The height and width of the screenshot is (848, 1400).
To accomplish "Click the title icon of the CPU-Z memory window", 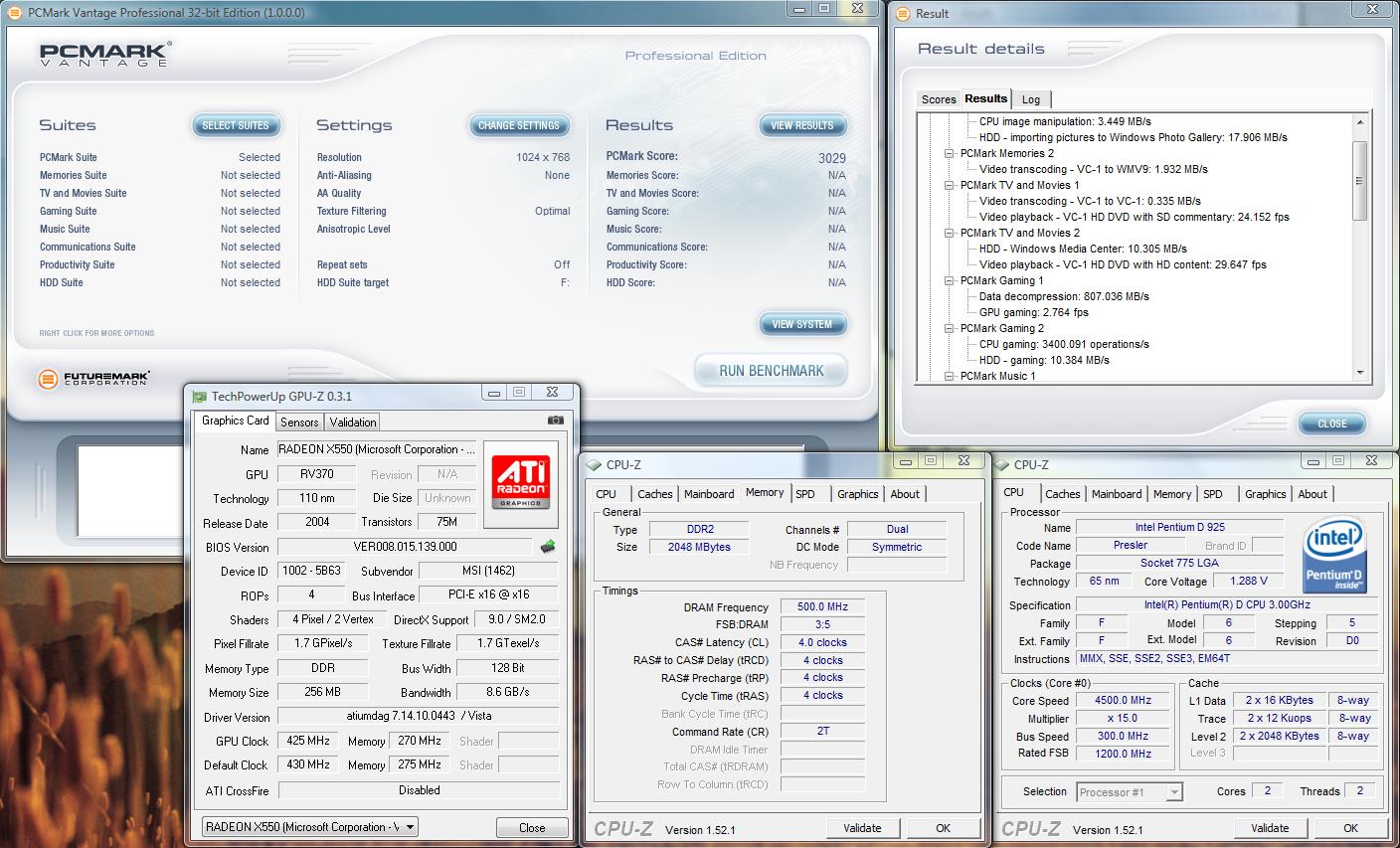I will (x=594, y=465).
